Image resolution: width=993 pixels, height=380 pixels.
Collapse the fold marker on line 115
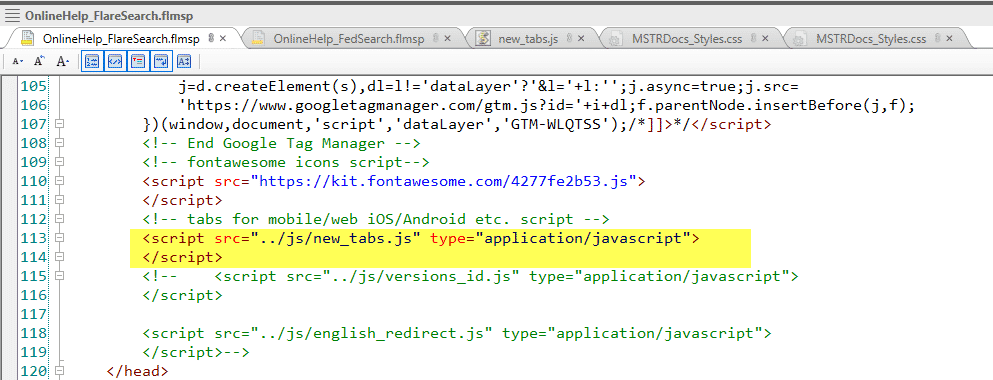point(60,276)
